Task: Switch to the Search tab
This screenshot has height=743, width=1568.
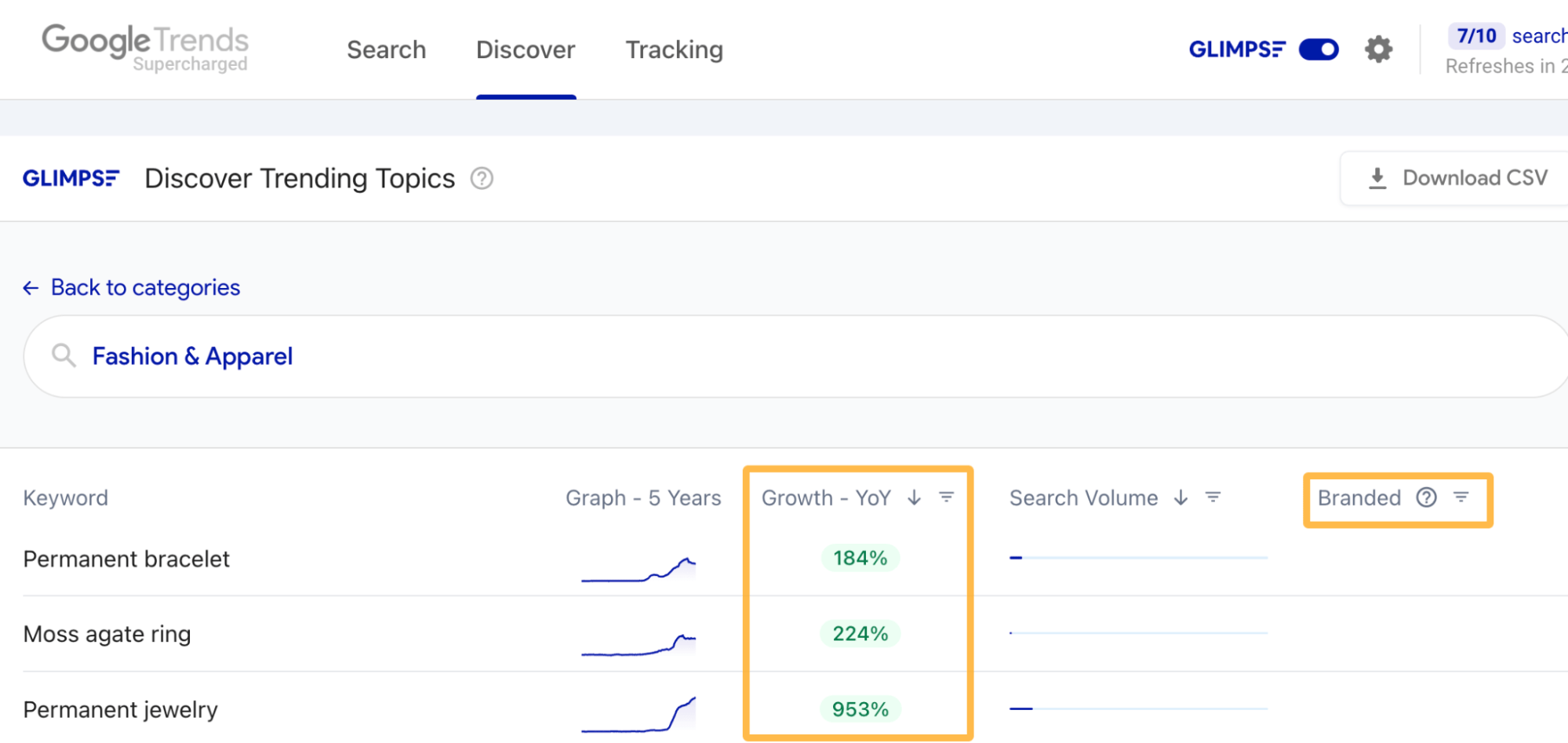Action: (386, 49)
